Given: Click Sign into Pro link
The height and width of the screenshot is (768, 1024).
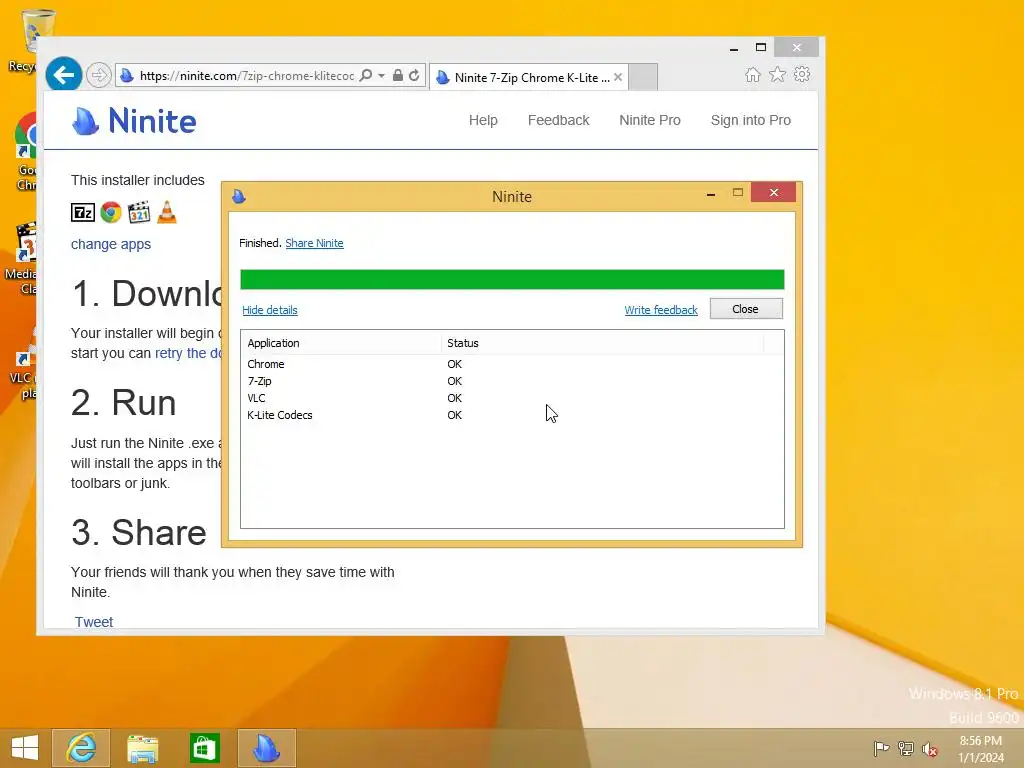Looking at the screenshot, I should [x=750, y=120].
